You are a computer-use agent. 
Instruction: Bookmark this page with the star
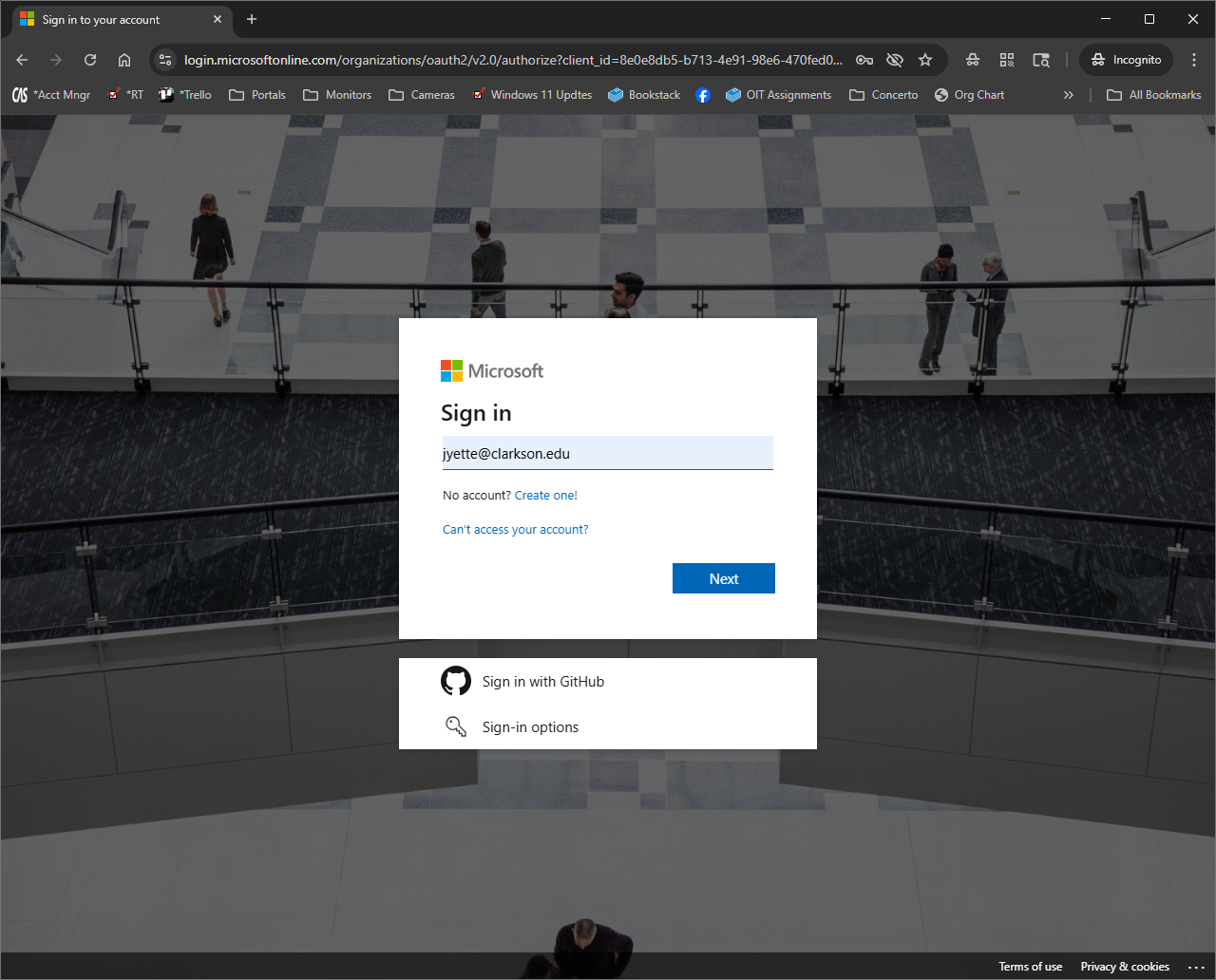pyautogui.click(x=925, y=60)
